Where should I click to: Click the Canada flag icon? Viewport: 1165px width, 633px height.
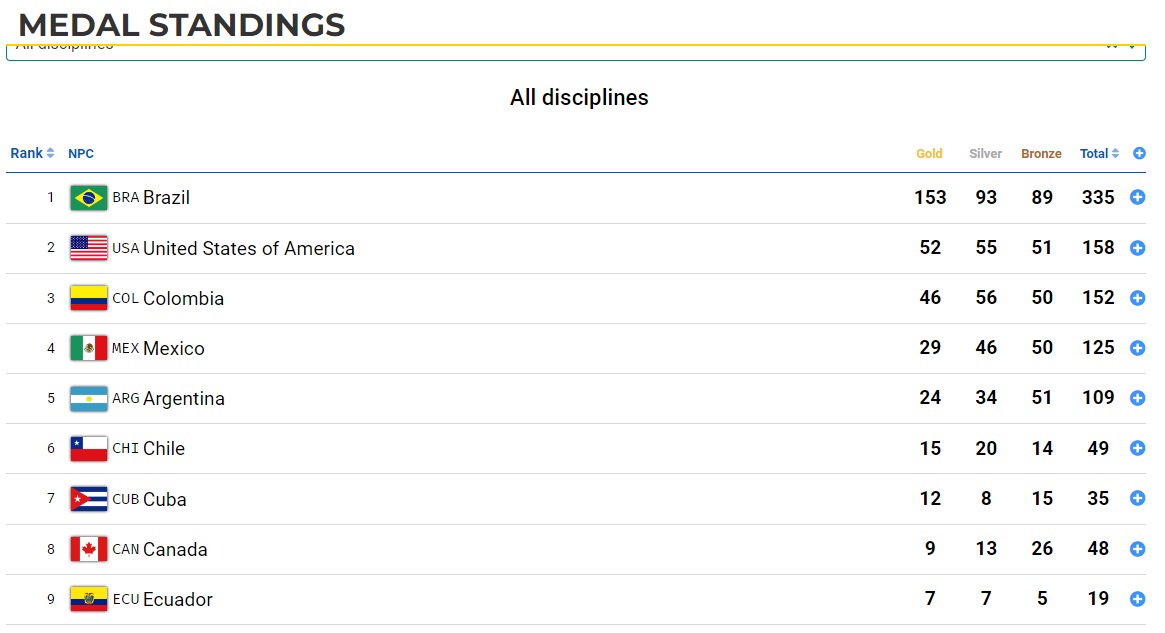pos(88,549)
